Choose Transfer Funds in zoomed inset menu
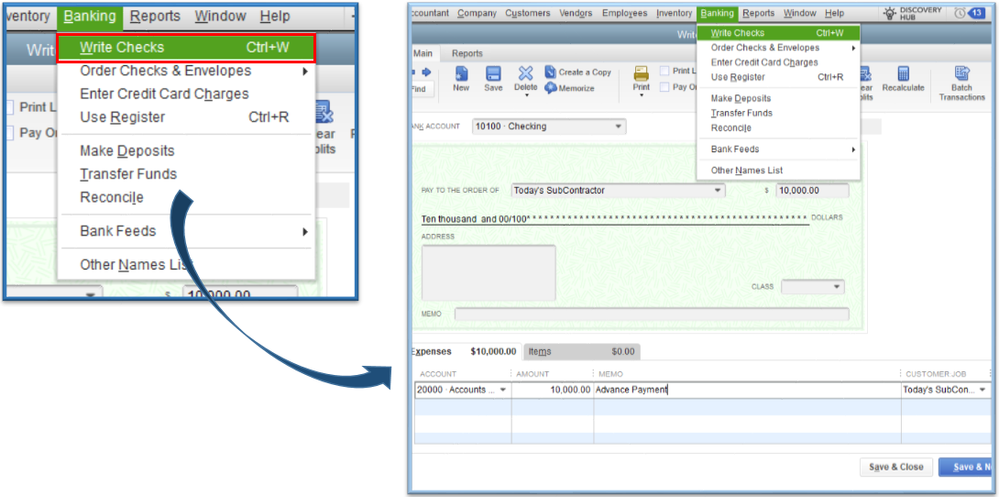The image size is (999, 497). coord(128,174)
